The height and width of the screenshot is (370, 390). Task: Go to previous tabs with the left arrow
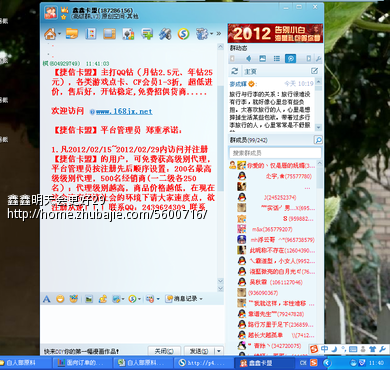click(232, 59)
